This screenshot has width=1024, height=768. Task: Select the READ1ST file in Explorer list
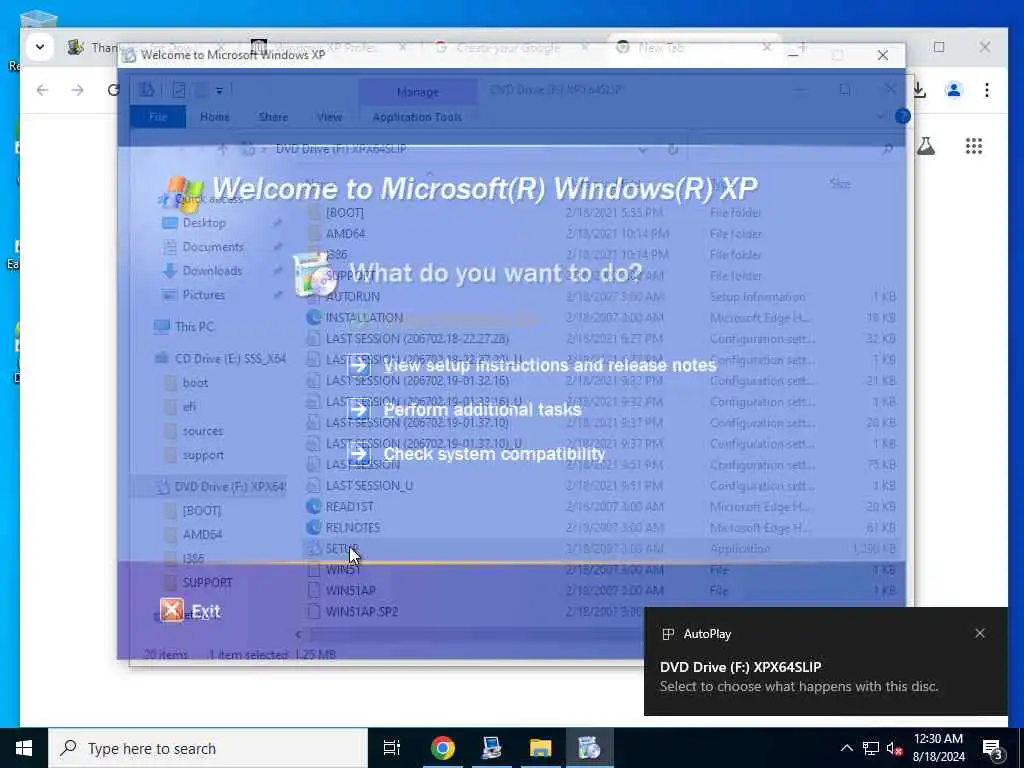click(x=349, y=507)
